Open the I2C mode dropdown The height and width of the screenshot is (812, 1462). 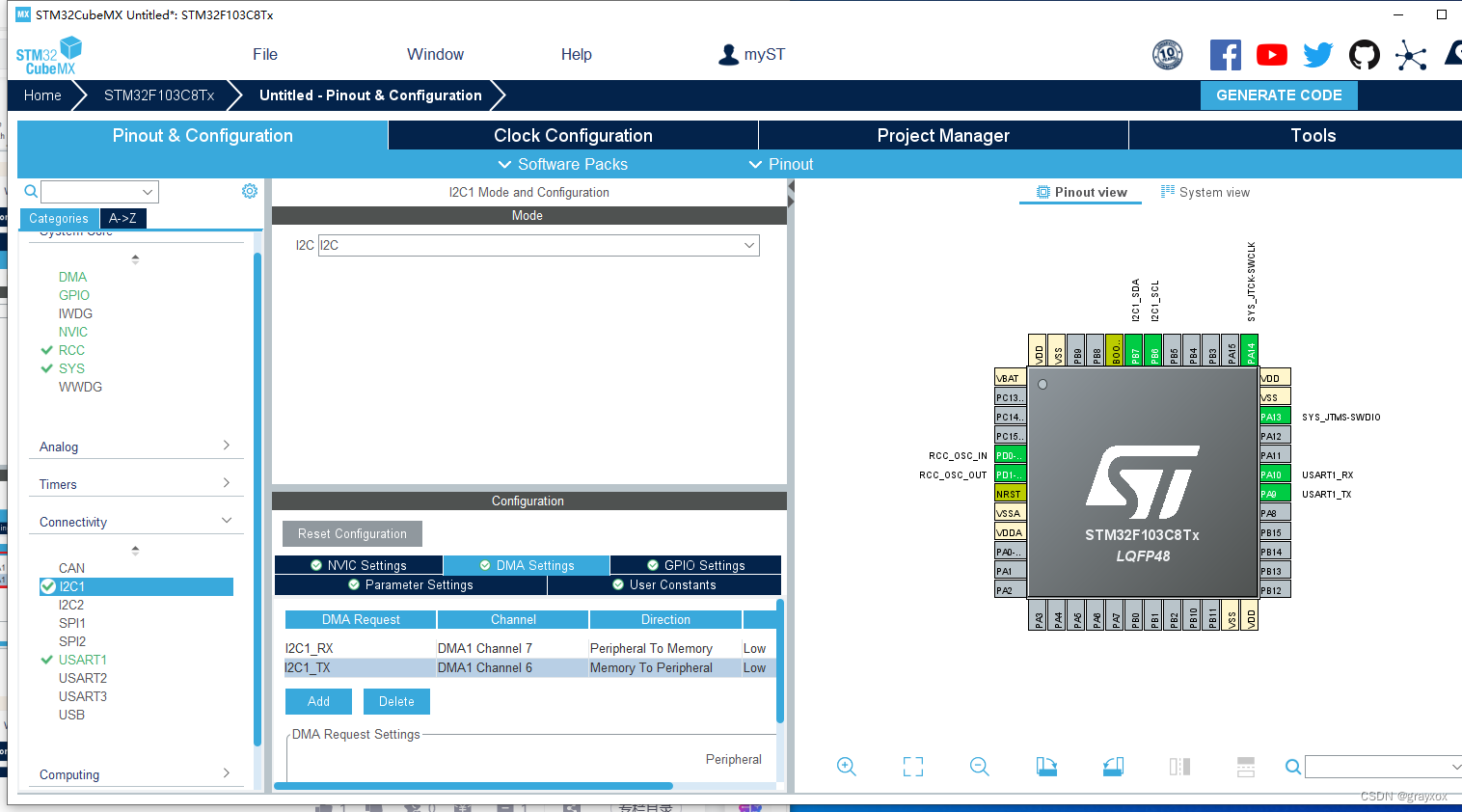pos(538,246)
